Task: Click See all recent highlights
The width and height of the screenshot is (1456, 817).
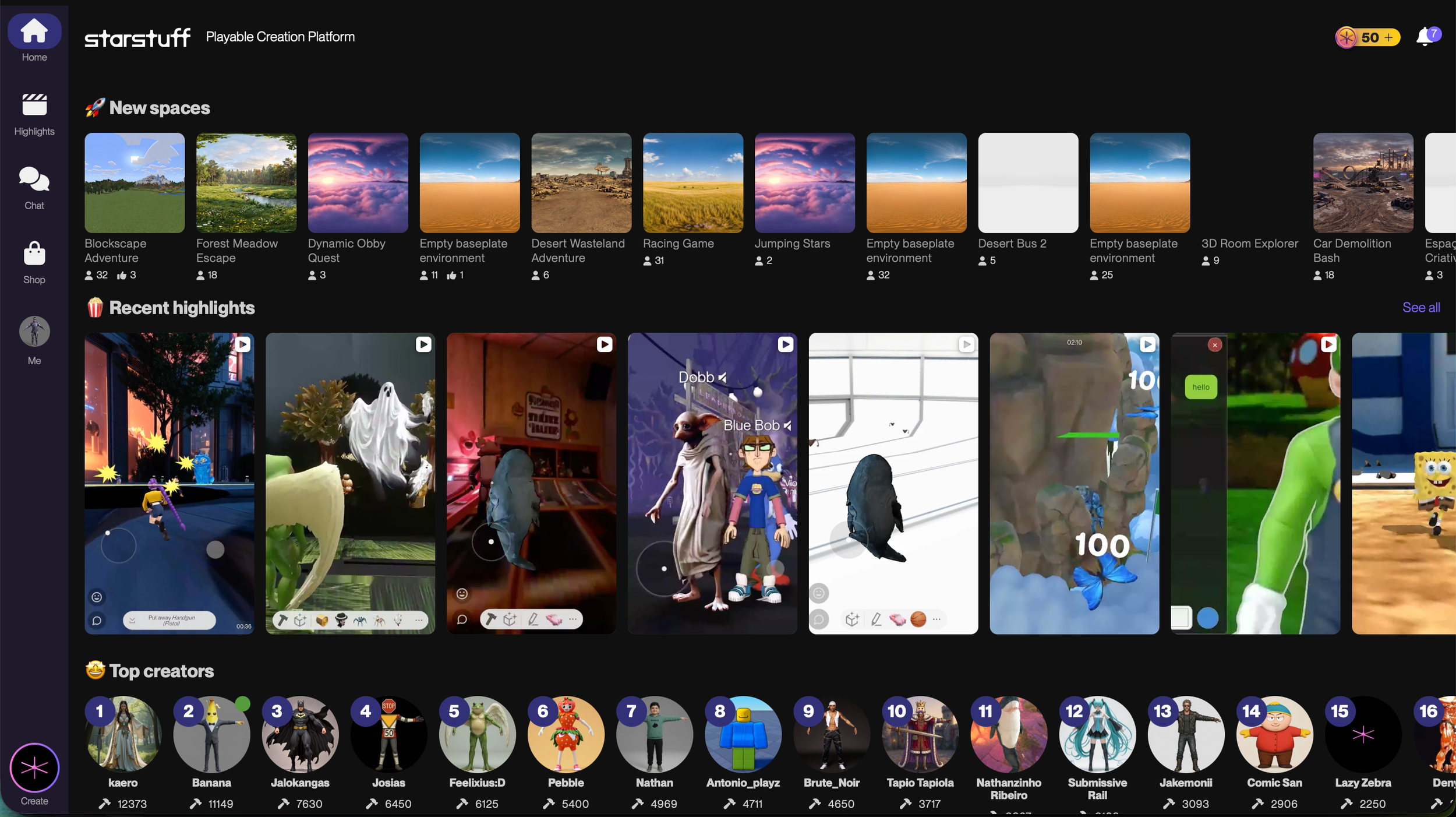Action: [1420, 308]
